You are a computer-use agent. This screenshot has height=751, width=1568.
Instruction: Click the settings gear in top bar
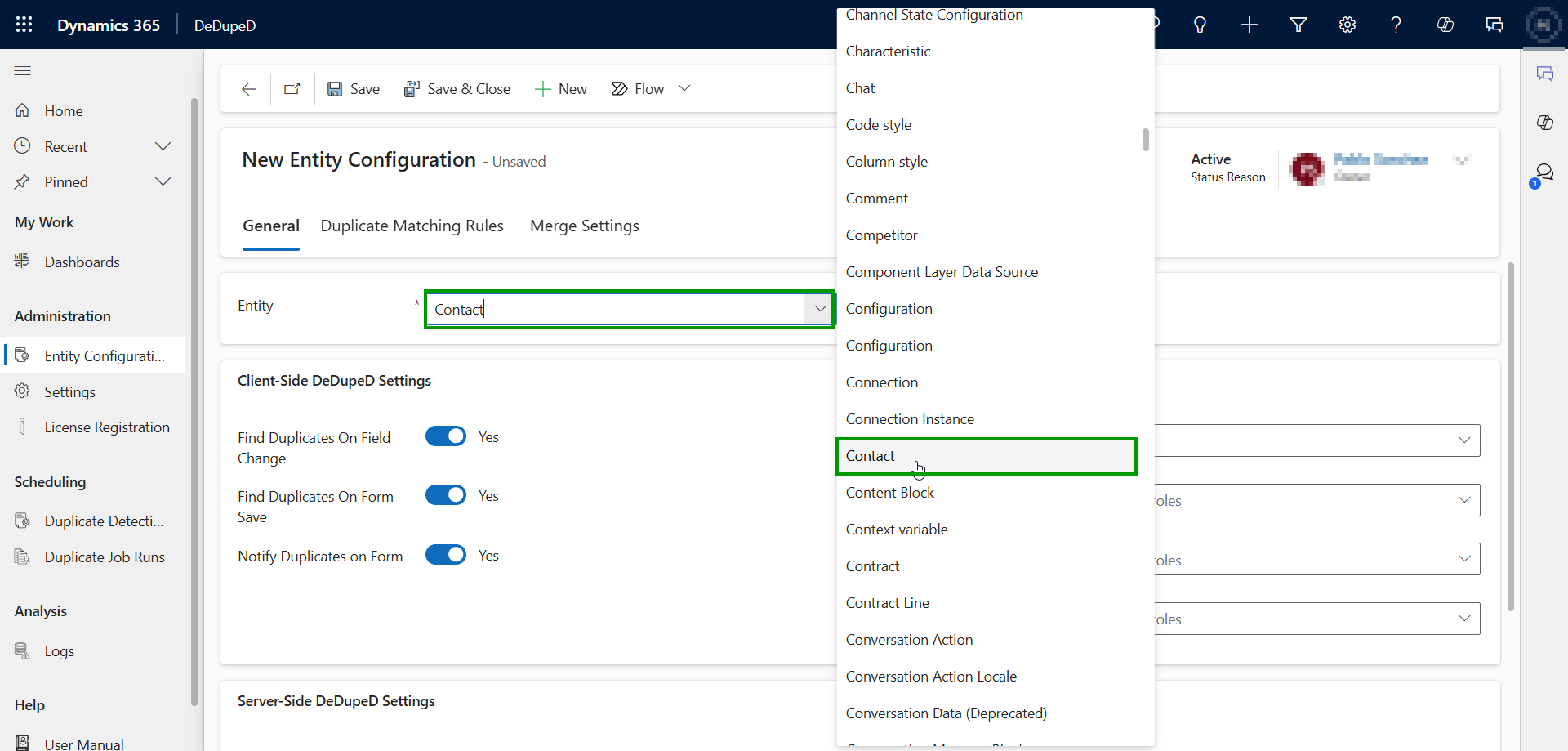(x=1347, y=25)
